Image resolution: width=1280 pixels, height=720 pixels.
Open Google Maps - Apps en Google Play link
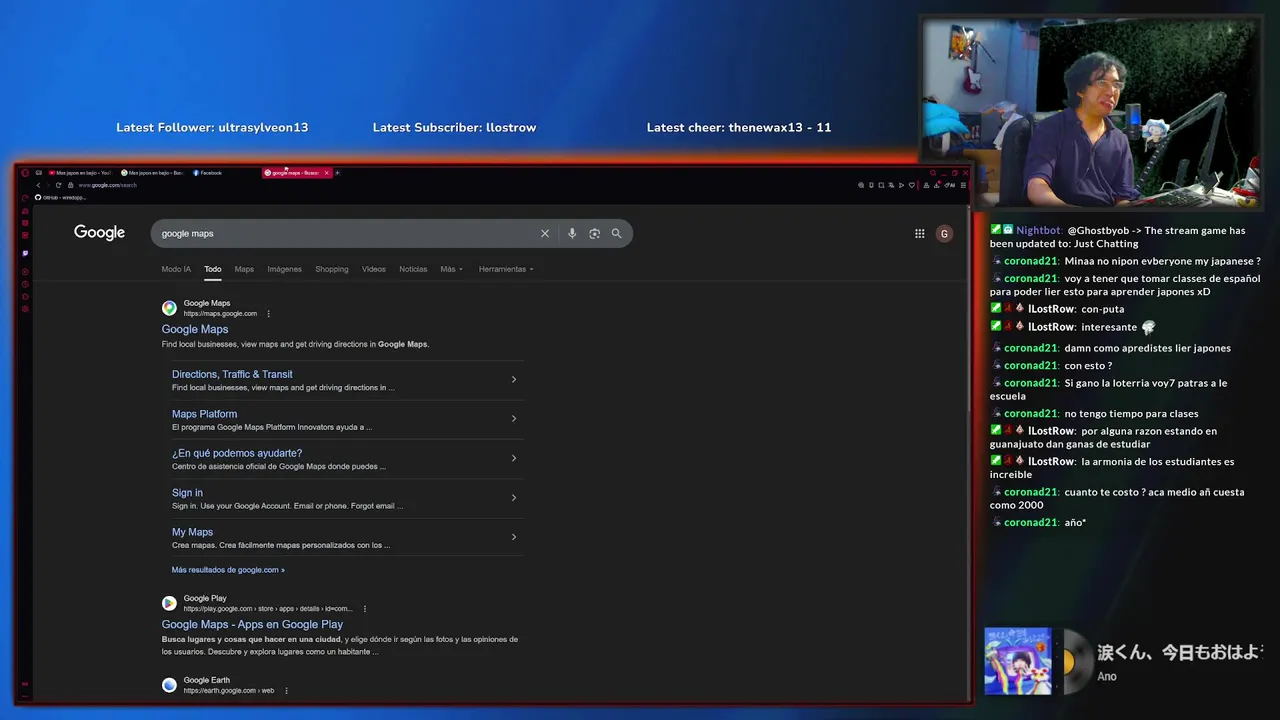point(252,624)
